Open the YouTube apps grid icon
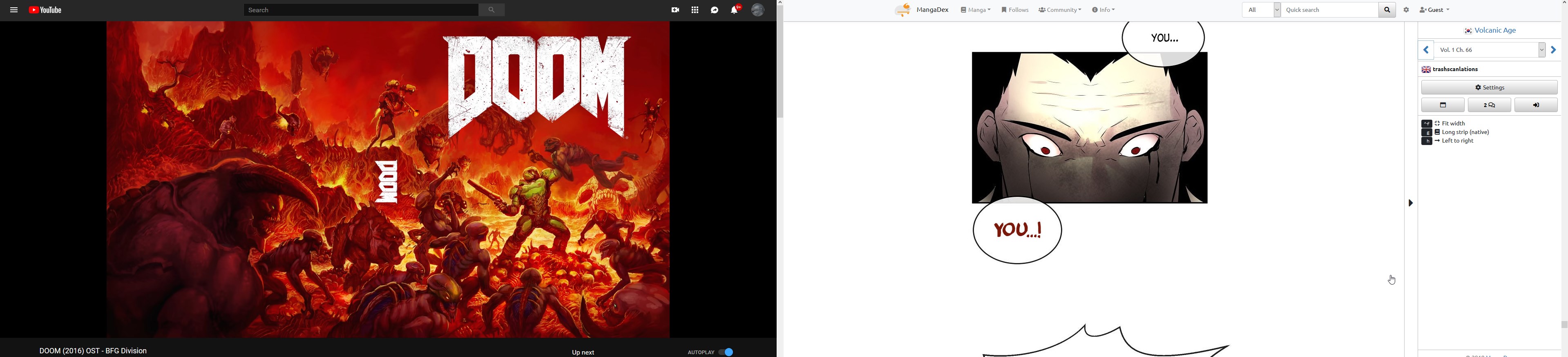Image resolution: width=1568 pixels, height=357 pixels. click(695, 10)
